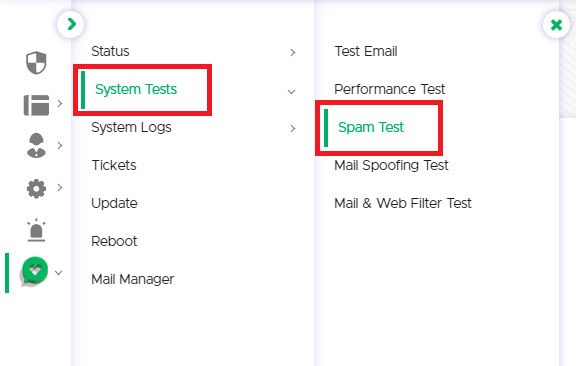
Task: Open the dashboard layout icon in sidebar
Action: click(x=36, y=105)
